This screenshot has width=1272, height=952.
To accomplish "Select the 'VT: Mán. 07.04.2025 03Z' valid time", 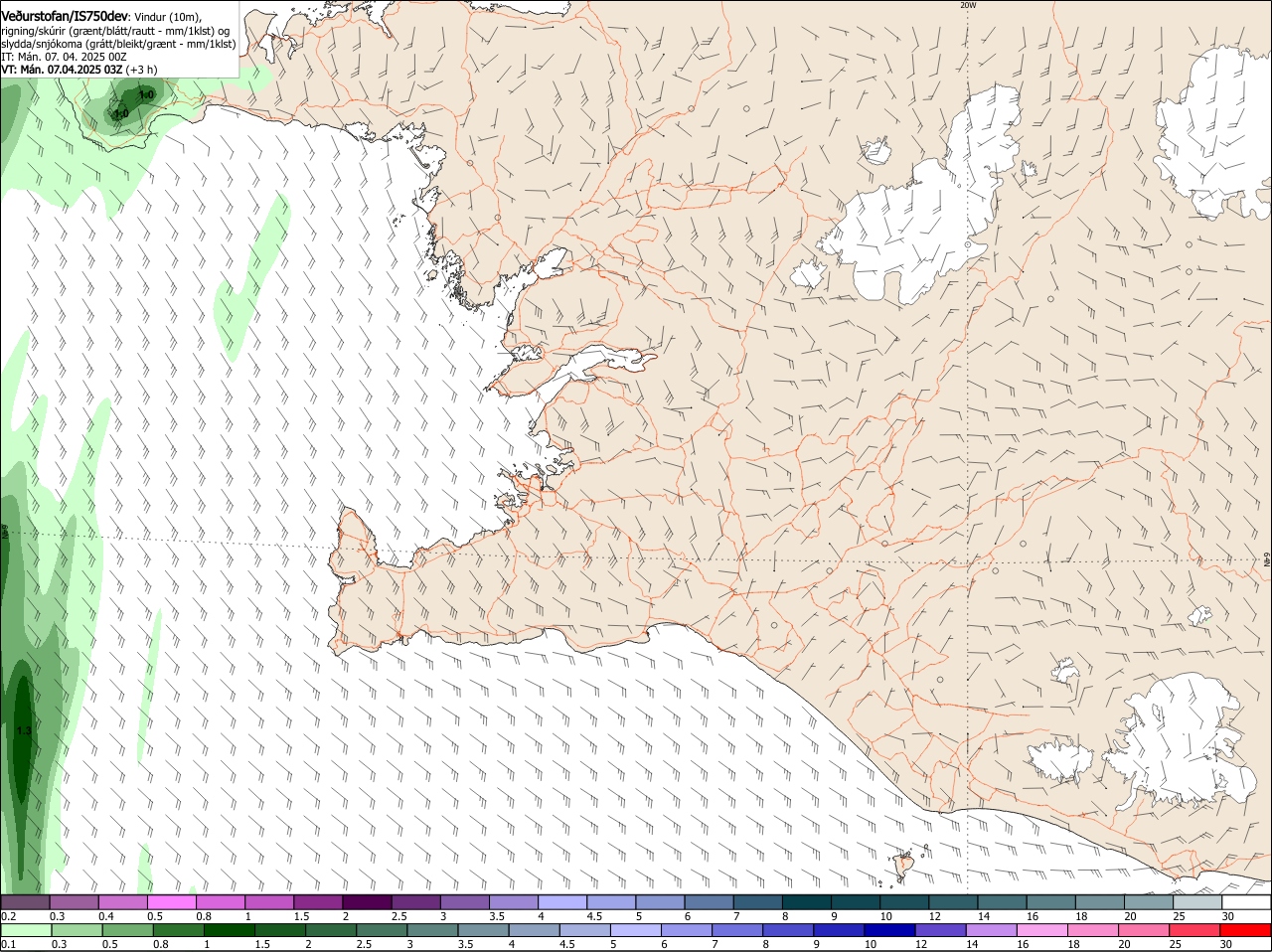I will pyautogui.click(x=62, y=70).
